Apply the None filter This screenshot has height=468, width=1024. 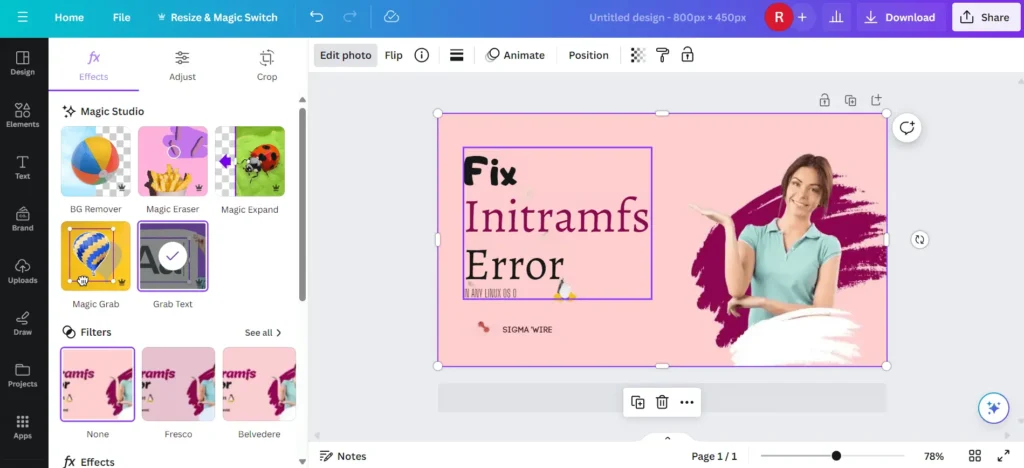[x=97, y=384]
